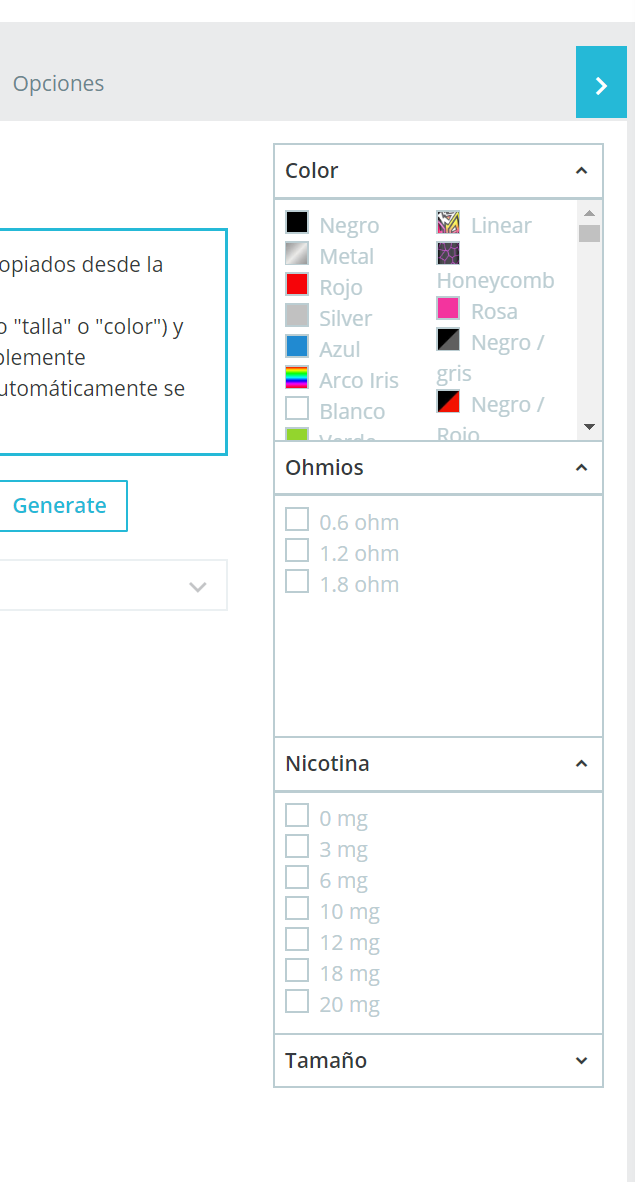635x1182 pixels.
Task: Choose the Arco Iris rainbow swatch
Action: point(297,378)
